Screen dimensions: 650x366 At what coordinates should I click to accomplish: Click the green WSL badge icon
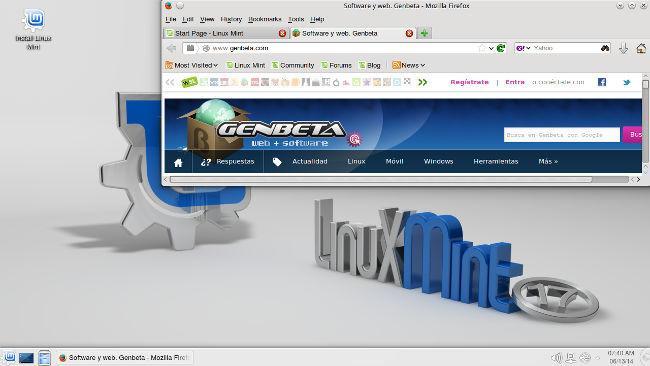189,82
